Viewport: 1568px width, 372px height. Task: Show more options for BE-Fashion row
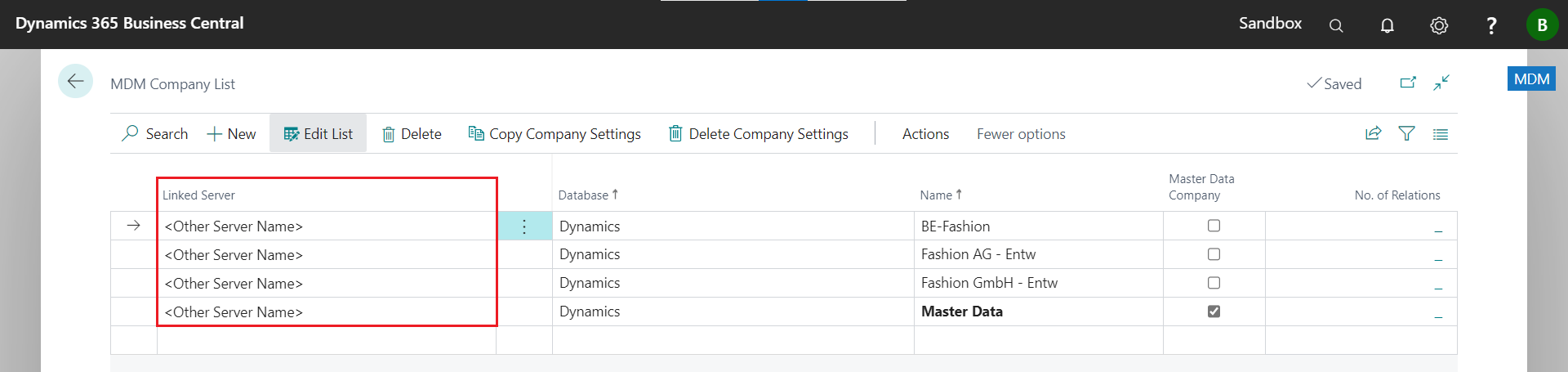[524, 226]
